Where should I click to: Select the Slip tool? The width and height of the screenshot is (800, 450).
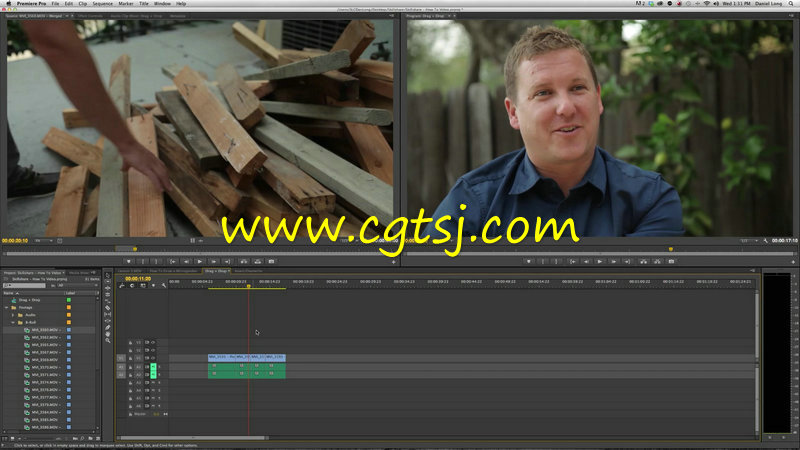[108, 314]
